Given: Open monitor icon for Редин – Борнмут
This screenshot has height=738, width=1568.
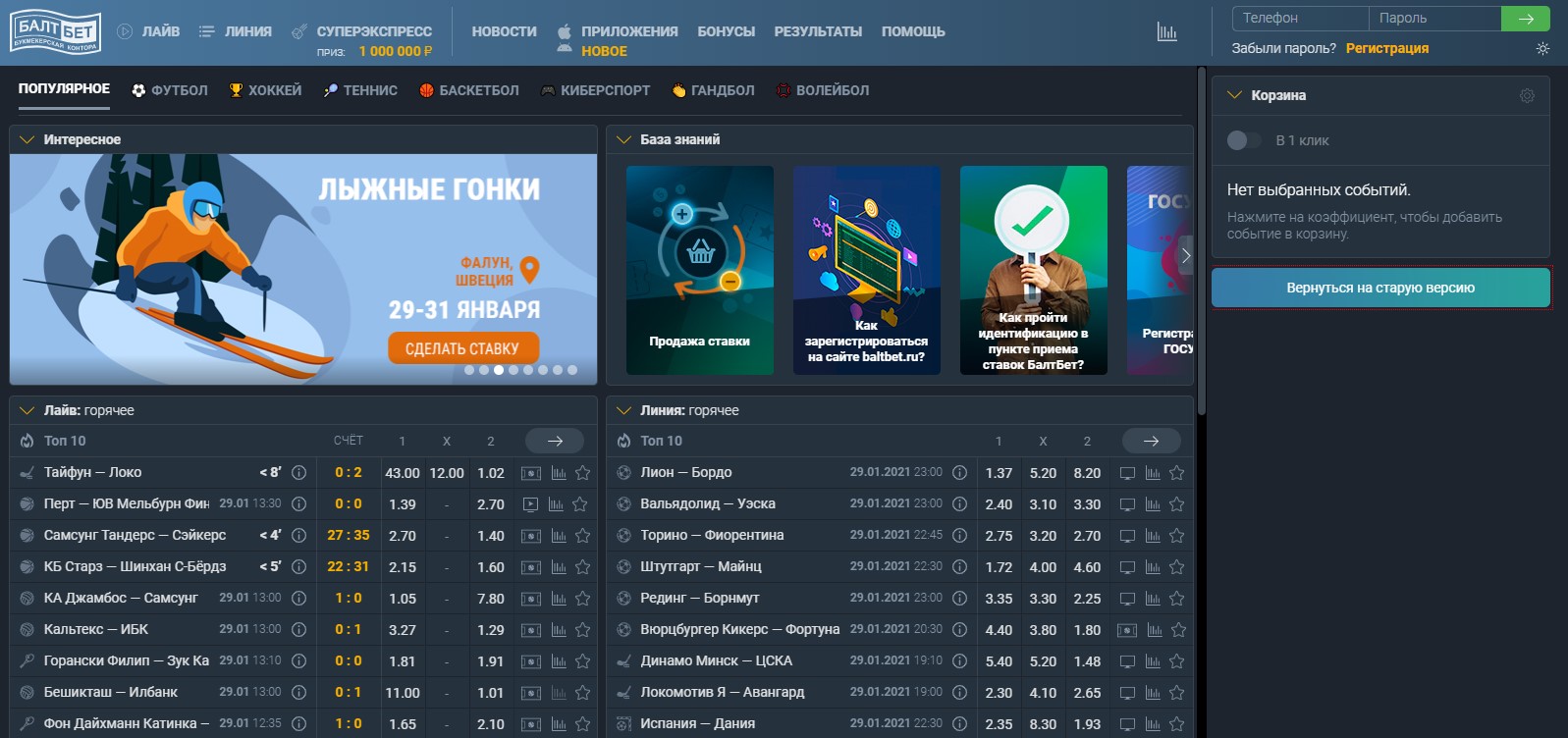Looking at the screenshot, I should 1127,599.
